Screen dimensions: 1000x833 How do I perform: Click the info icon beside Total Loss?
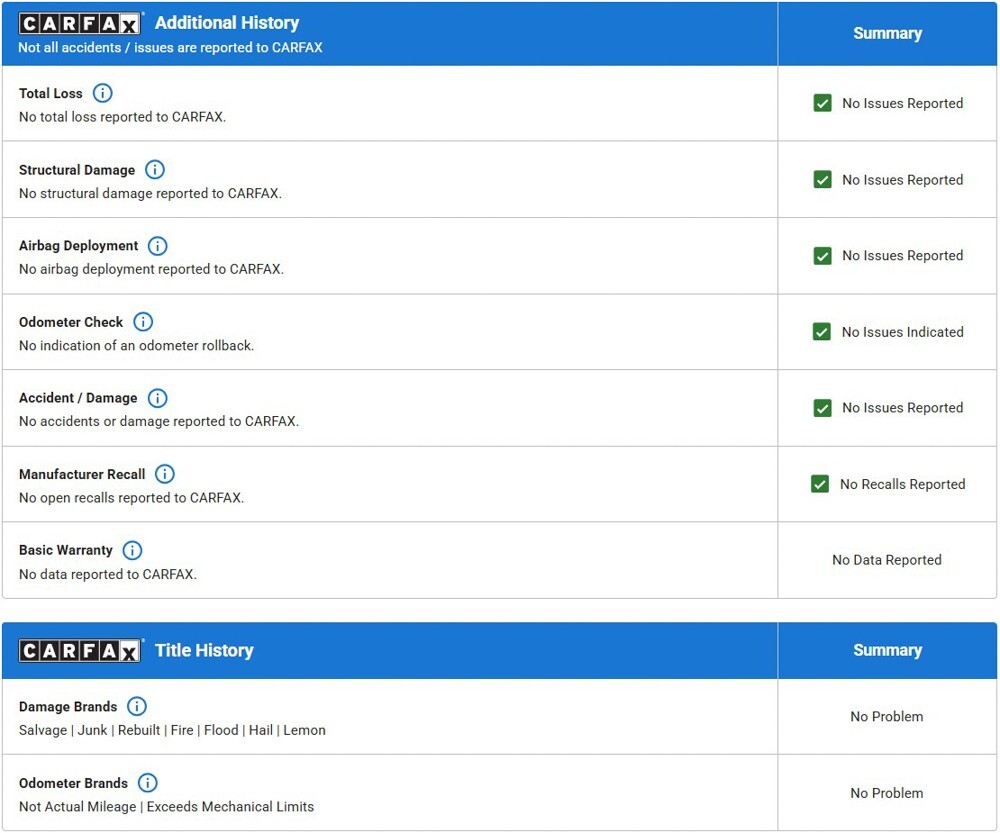[x=102, y=93]
